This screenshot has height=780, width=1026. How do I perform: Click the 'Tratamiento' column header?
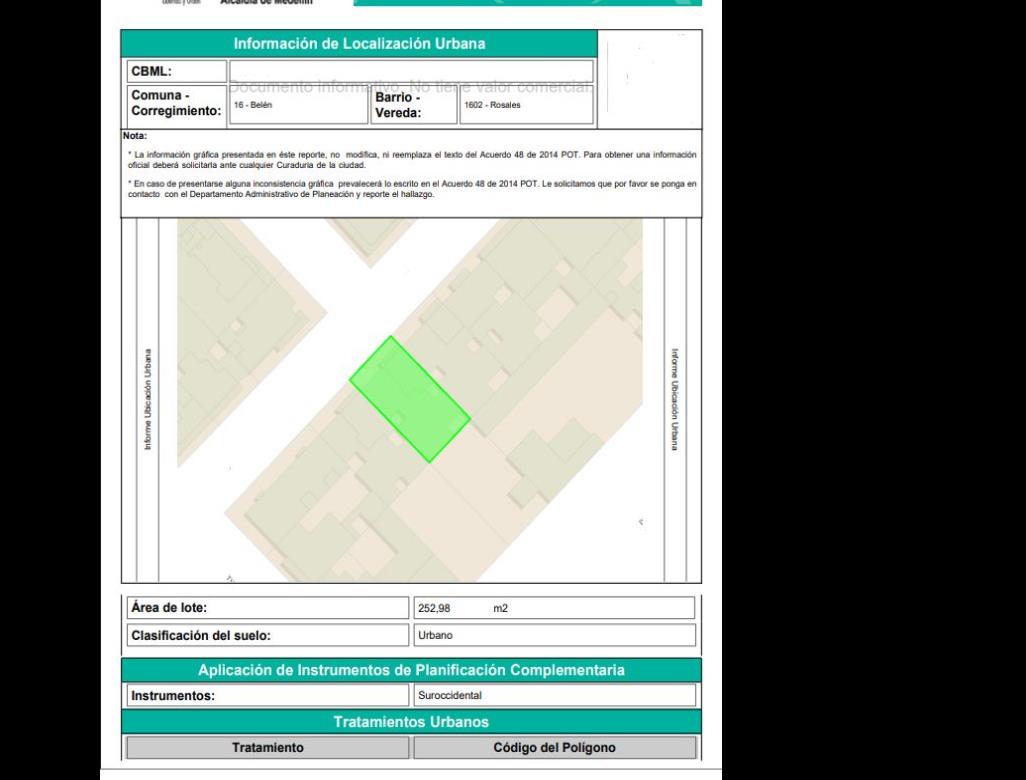tap(268, 747)
